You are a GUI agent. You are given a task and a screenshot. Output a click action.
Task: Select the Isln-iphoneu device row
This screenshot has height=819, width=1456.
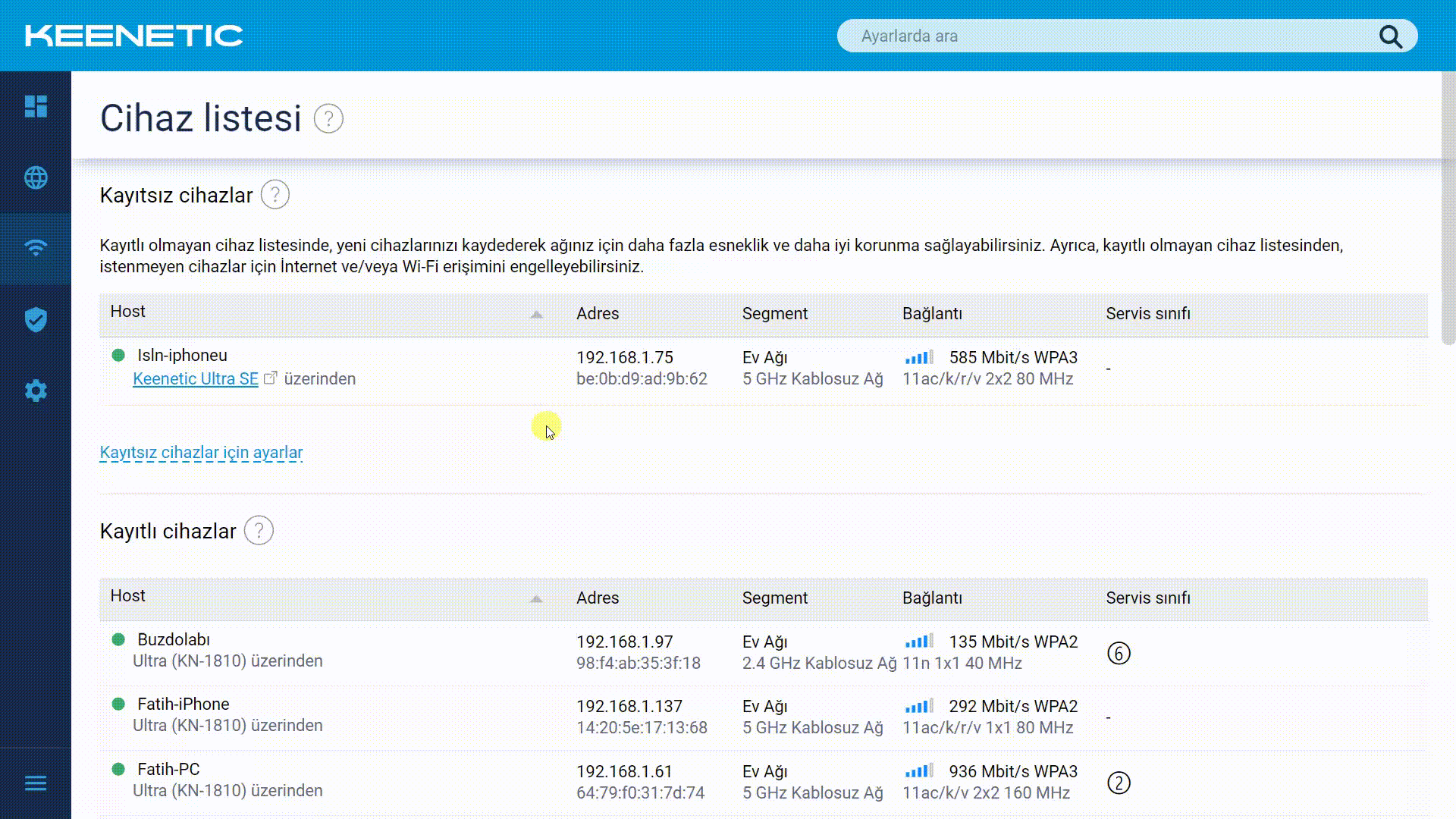click(763, 368)
